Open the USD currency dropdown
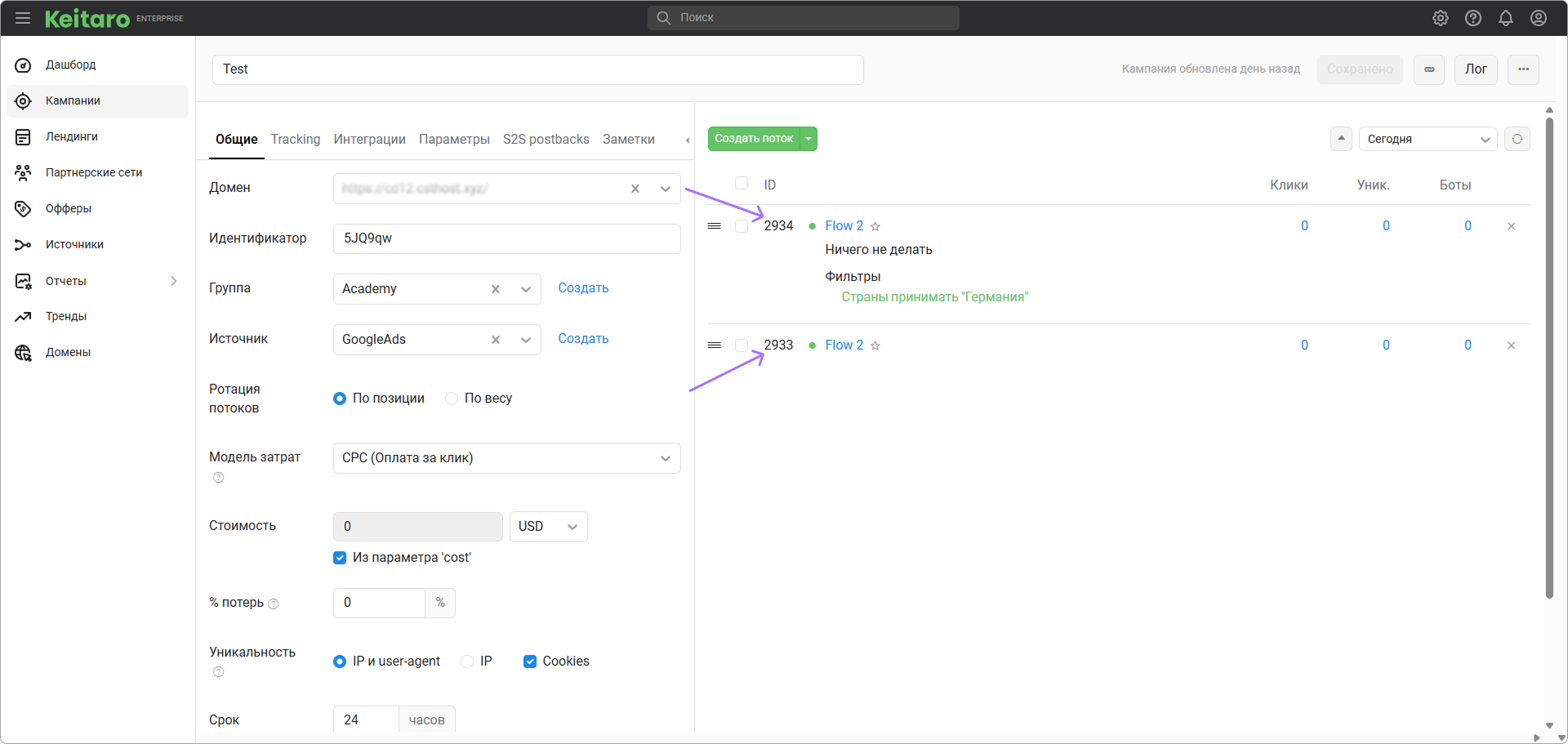Viewport: 1568px width, 744px height. click(x=549, y=527)
